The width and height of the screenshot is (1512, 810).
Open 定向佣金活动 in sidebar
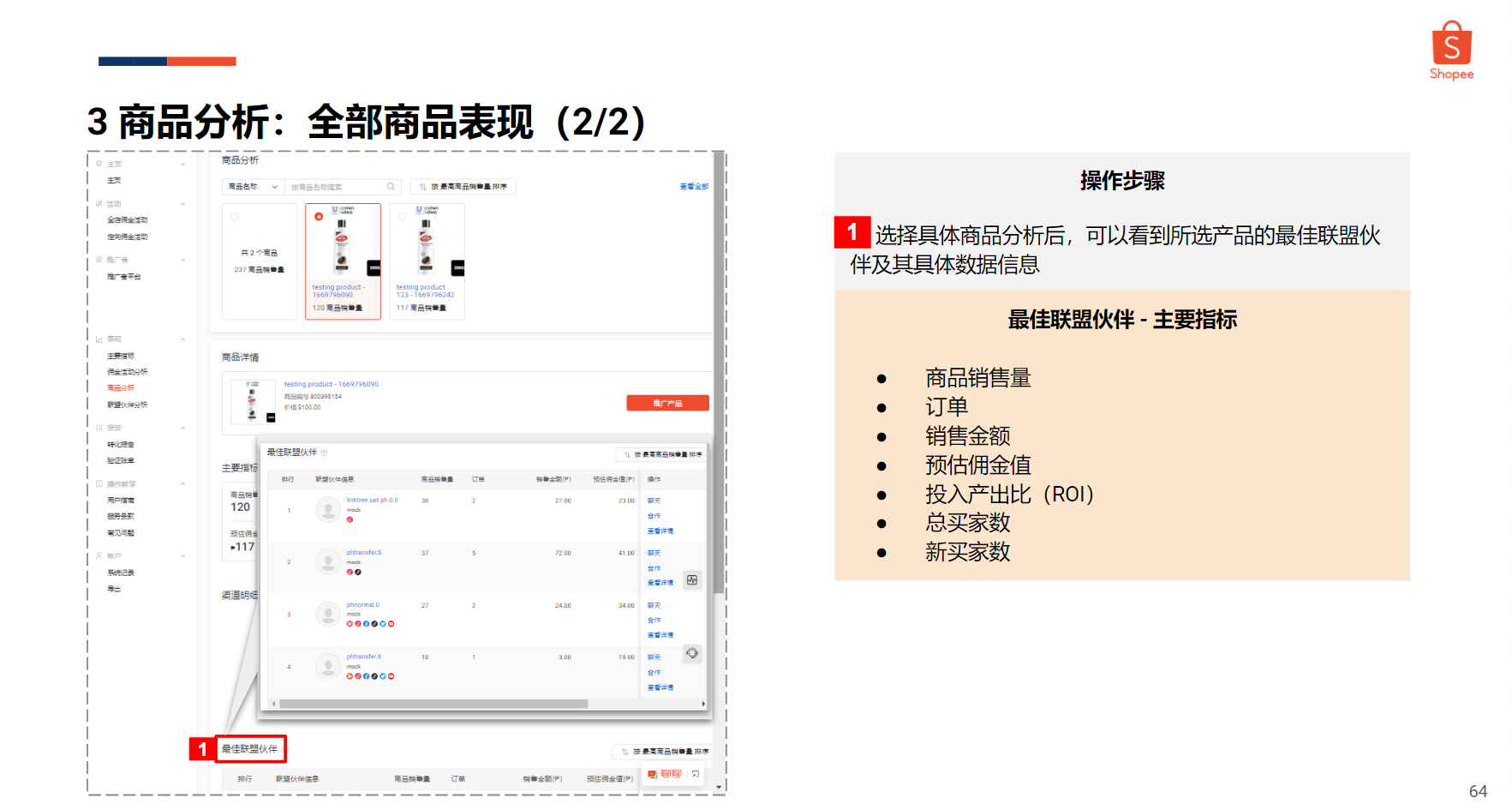(128, 237)
